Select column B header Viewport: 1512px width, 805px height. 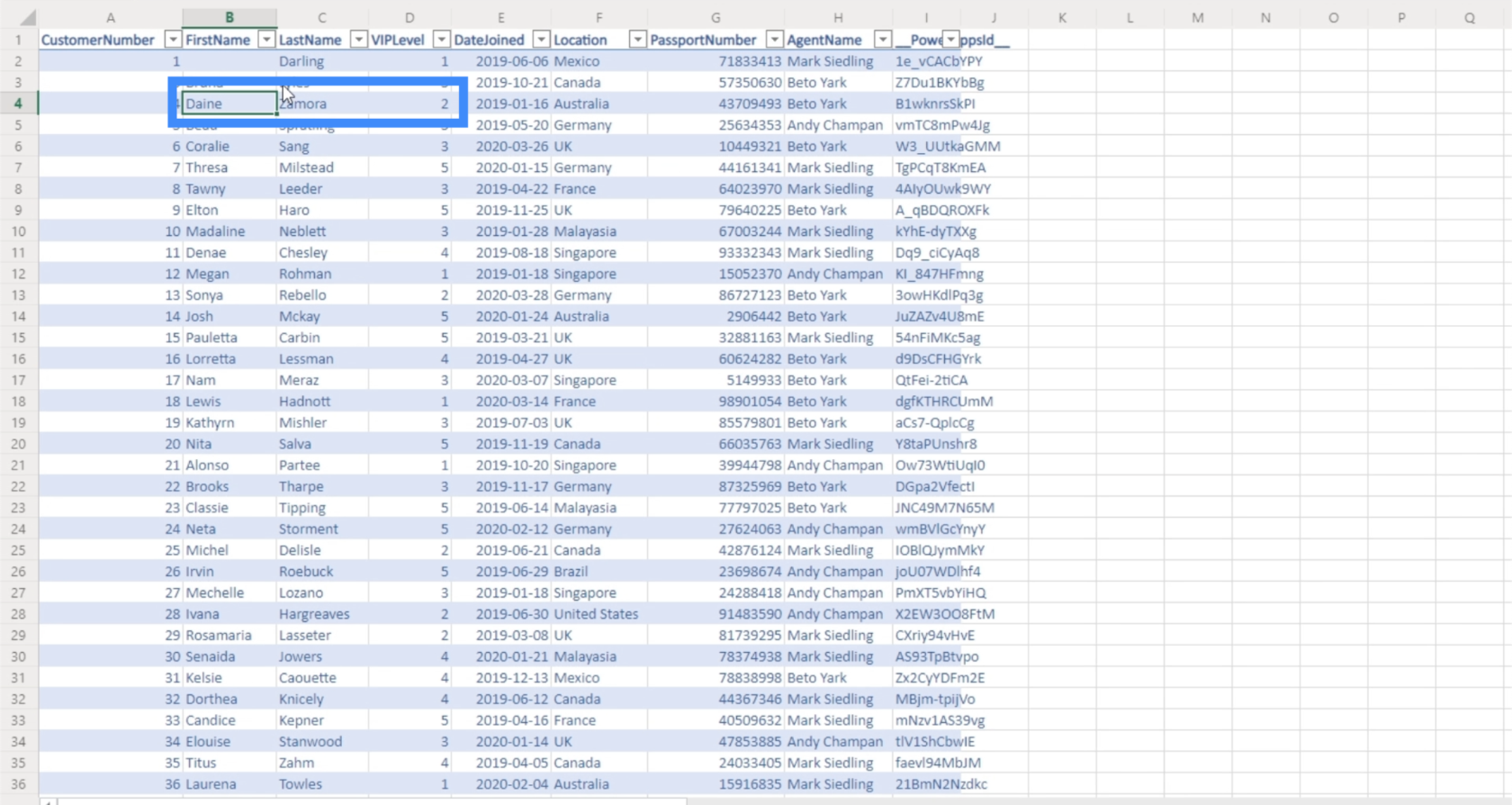click(x=229, y=17)
